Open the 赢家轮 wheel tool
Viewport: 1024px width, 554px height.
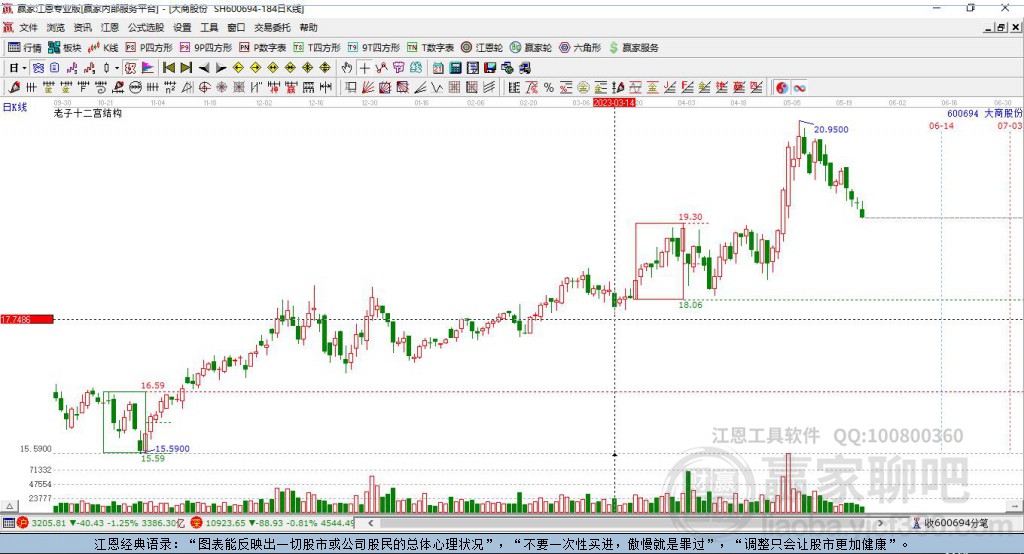[x=531, y=48]
